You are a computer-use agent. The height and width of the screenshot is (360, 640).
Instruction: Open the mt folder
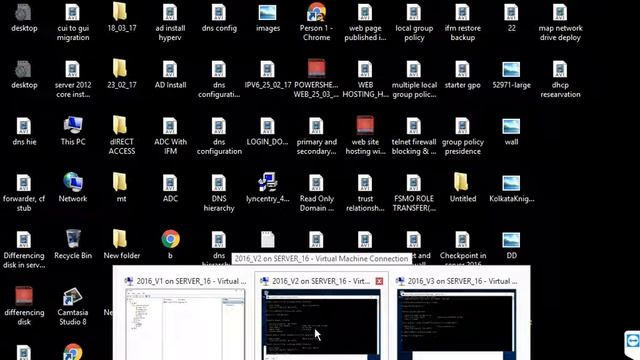(121, 182)
